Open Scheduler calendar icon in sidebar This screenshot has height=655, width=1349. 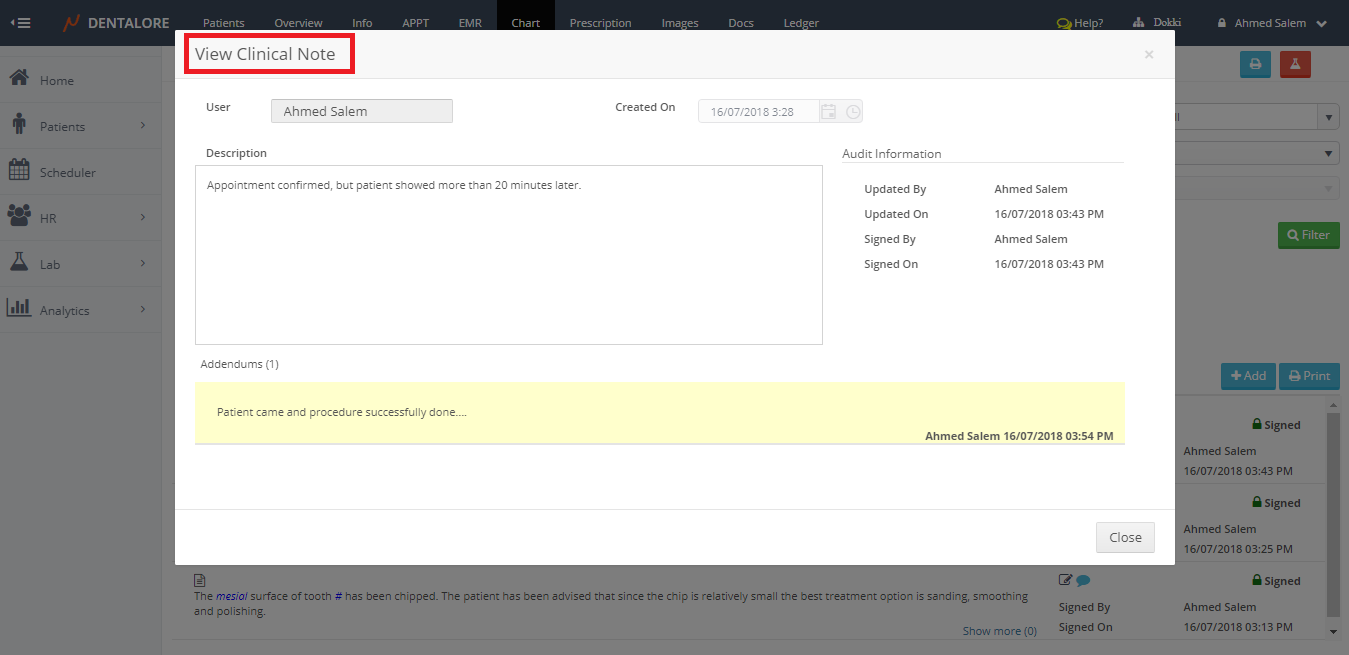click(x=18, y=171)
